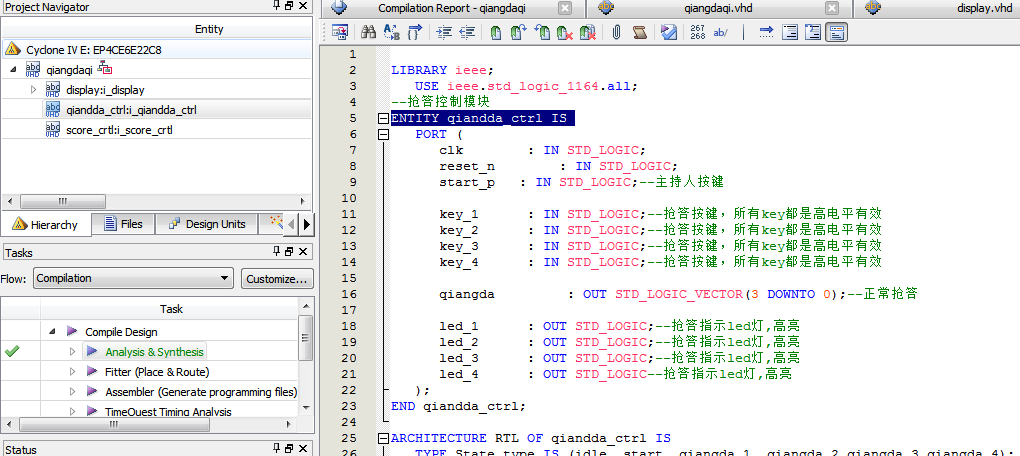
Task: Expand the Analysis & Synthesis task
Action: [x=73, y=352]
